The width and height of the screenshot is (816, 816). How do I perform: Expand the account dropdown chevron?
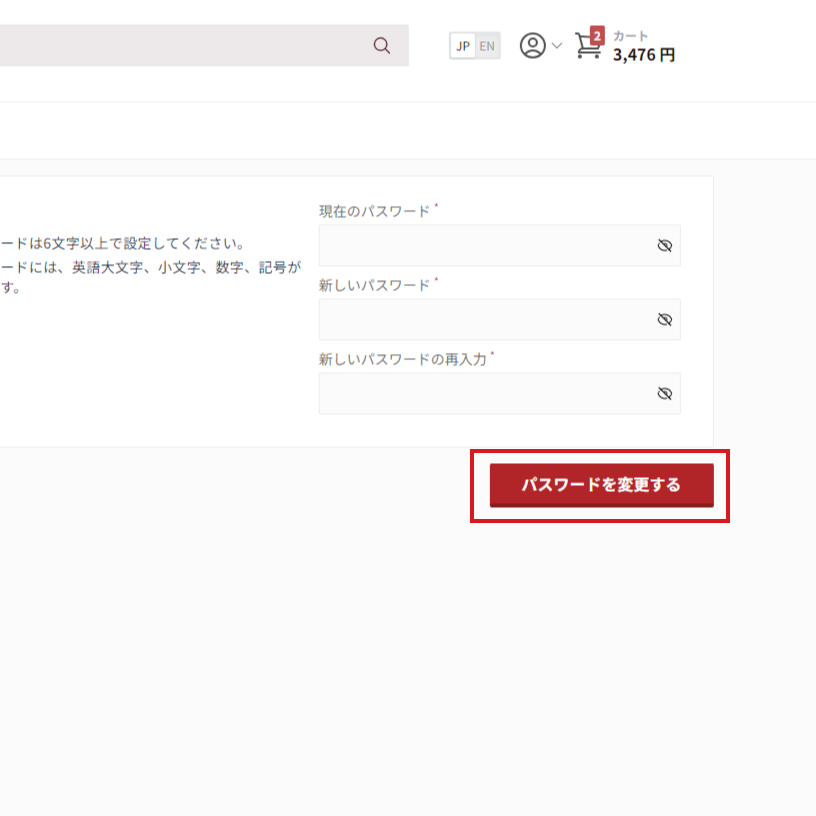tap(556, 46)
